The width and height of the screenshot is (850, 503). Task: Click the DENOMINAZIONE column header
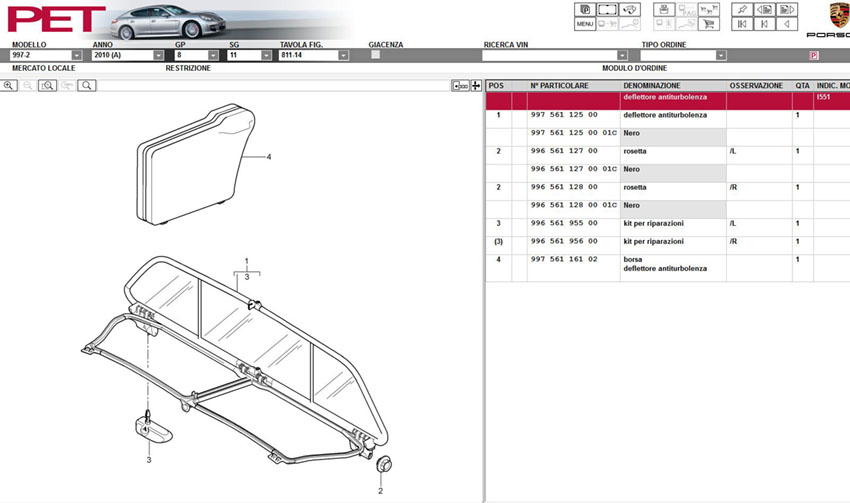coord(652,86)
